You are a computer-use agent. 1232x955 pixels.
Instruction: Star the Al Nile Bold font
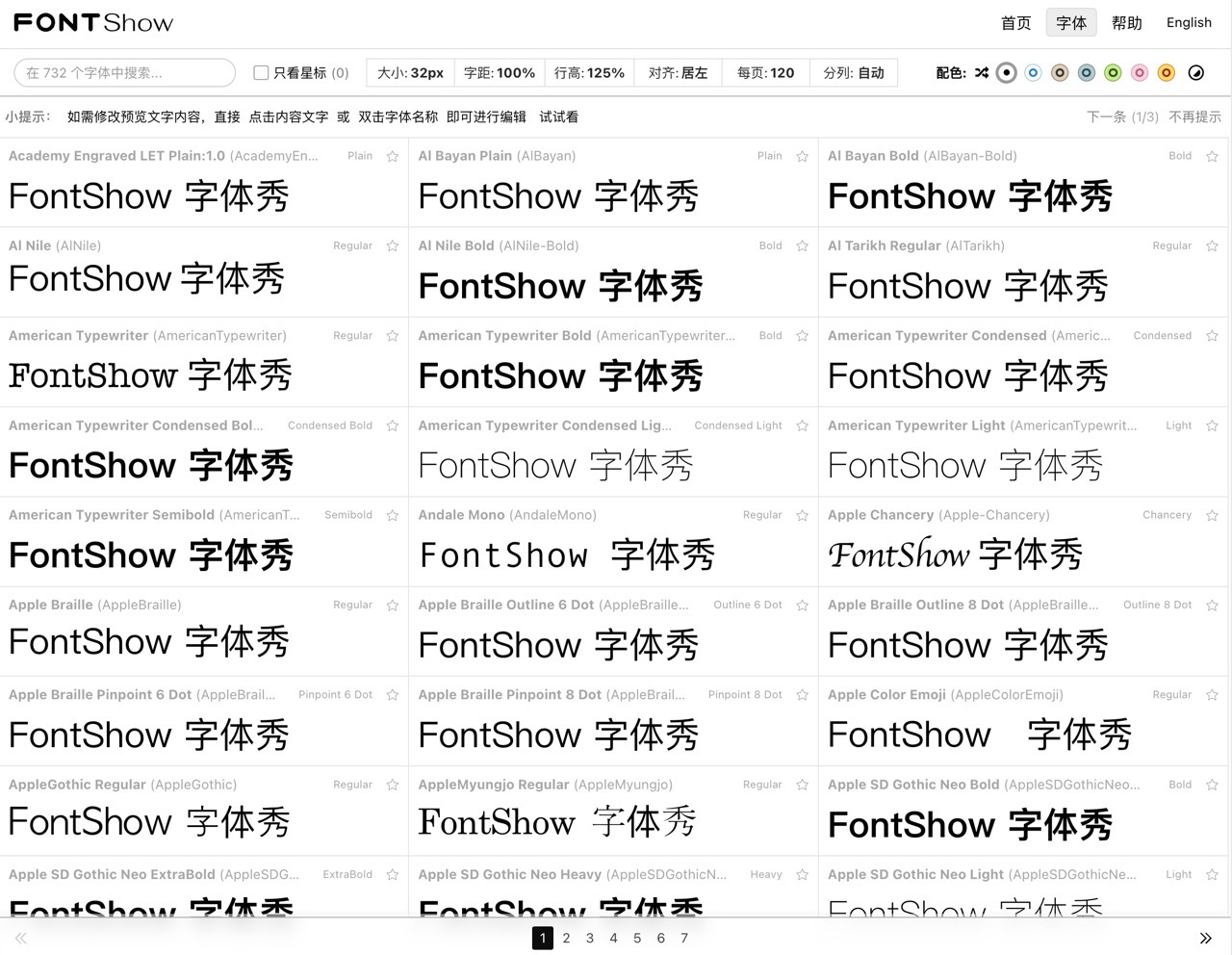point(803,245)
